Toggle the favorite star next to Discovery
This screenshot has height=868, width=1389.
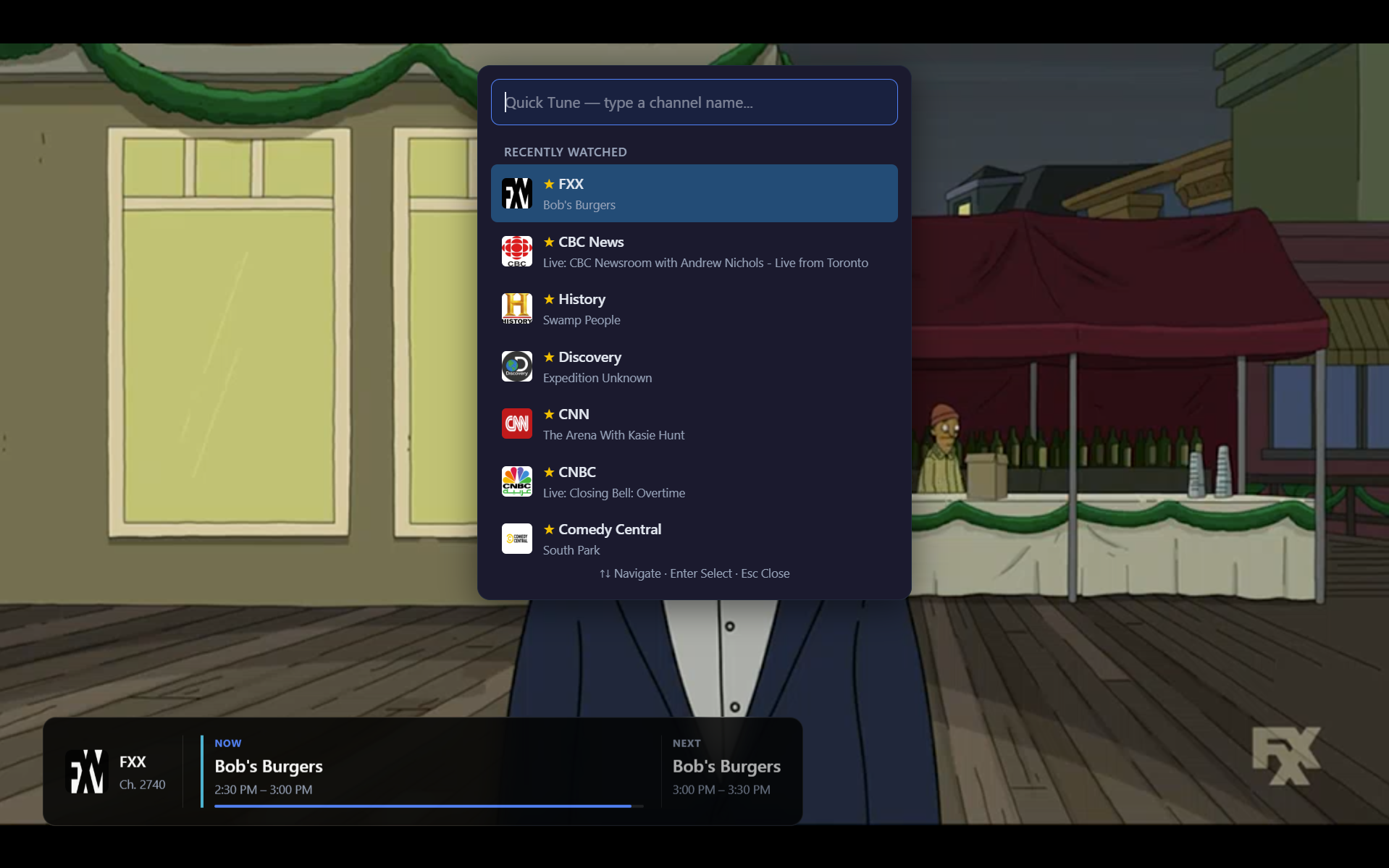point(549,357)
